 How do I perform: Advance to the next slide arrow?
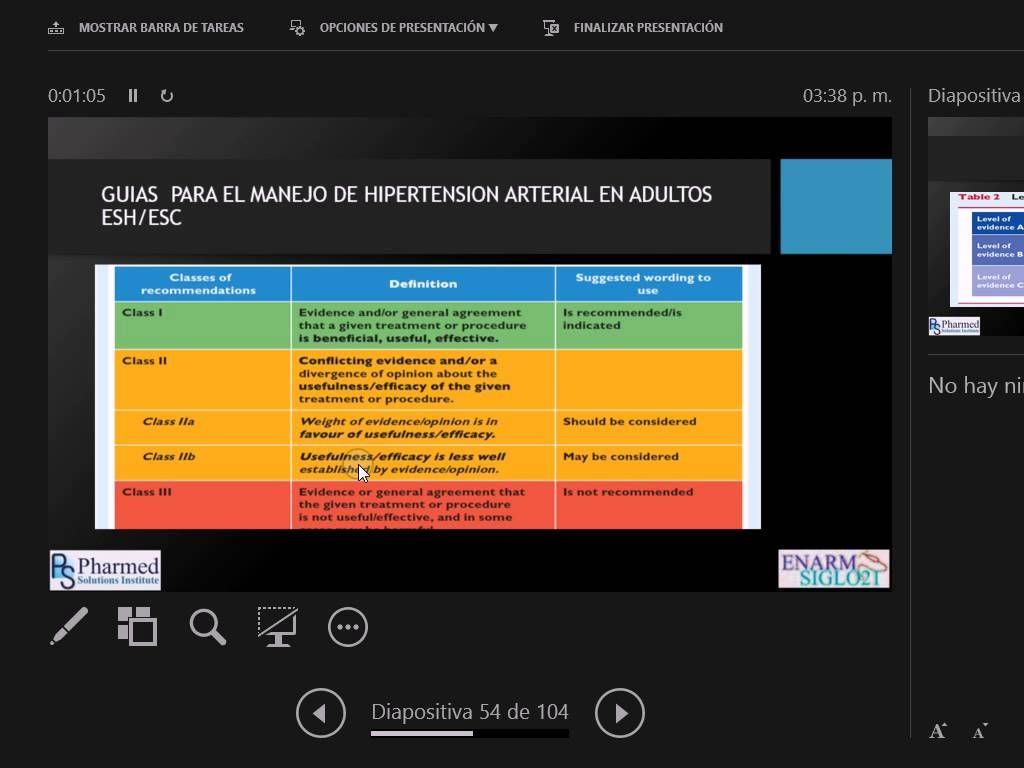620,712
